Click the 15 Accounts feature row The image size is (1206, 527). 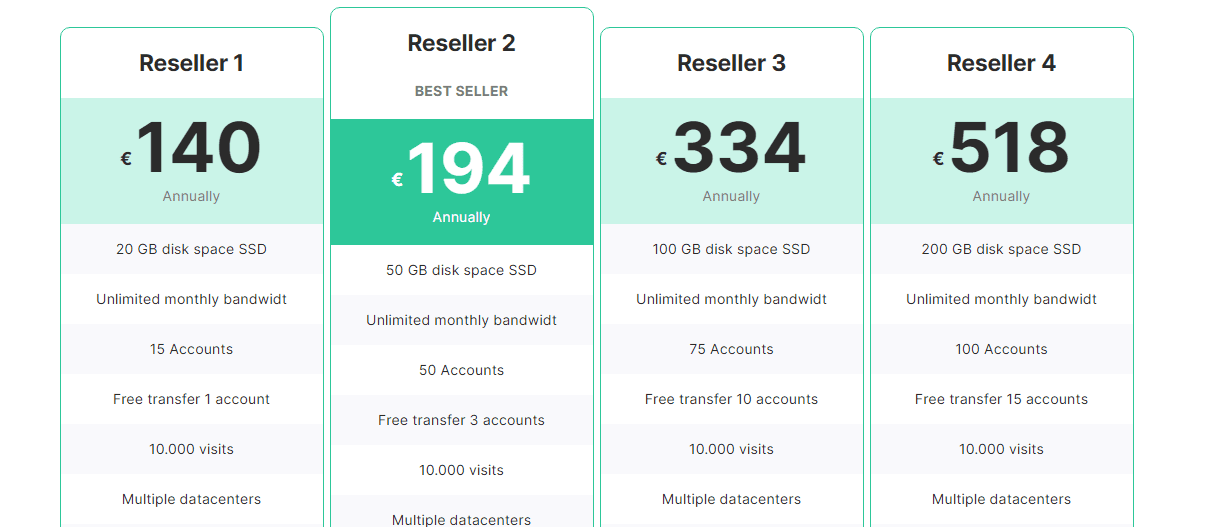click(192, 349)
